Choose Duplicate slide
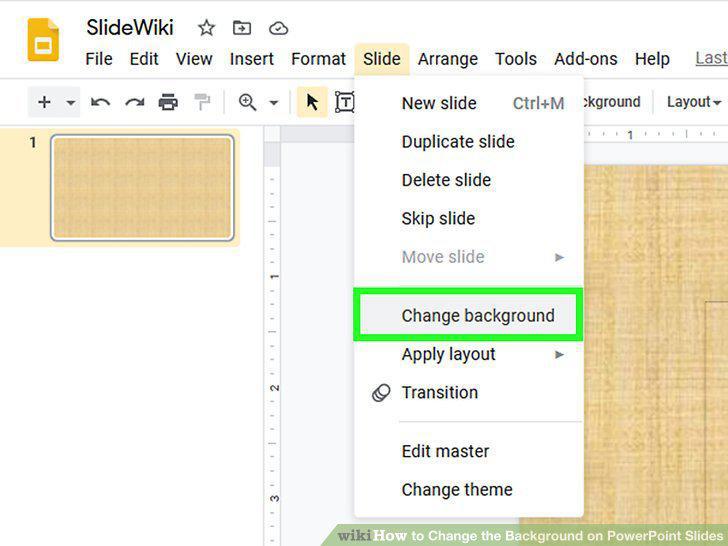 (x=469, y=142)
